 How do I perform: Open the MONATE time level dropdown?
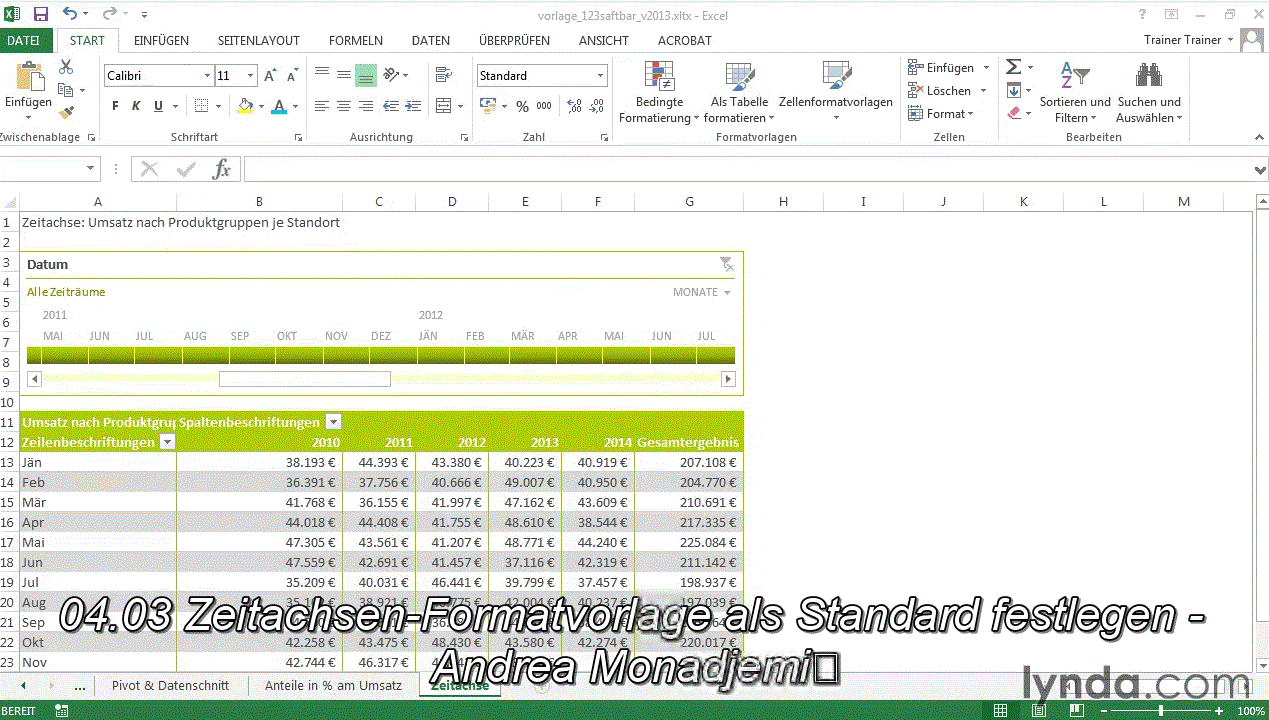pyautogui.click(x=702, y=292)
